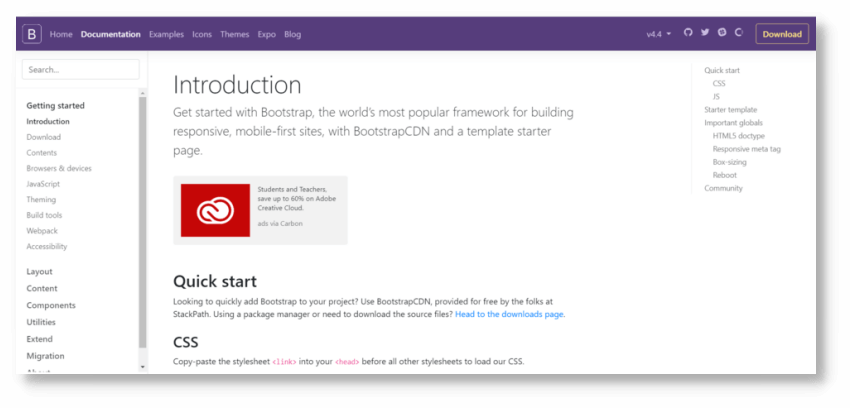The image size is (850, 408).
Task: Open Blog in the navbar
Action: 292,34
